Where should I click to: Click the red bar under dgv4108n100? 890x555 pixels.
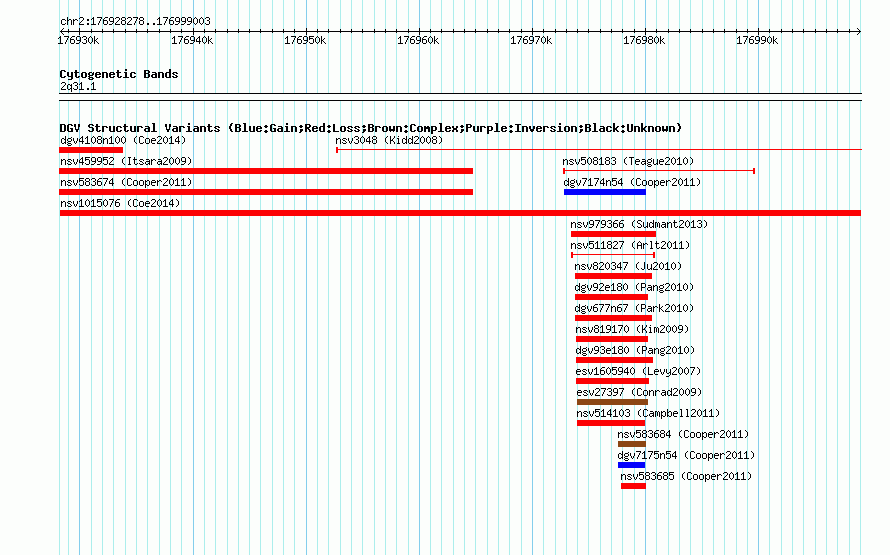[x=91, y=150]
